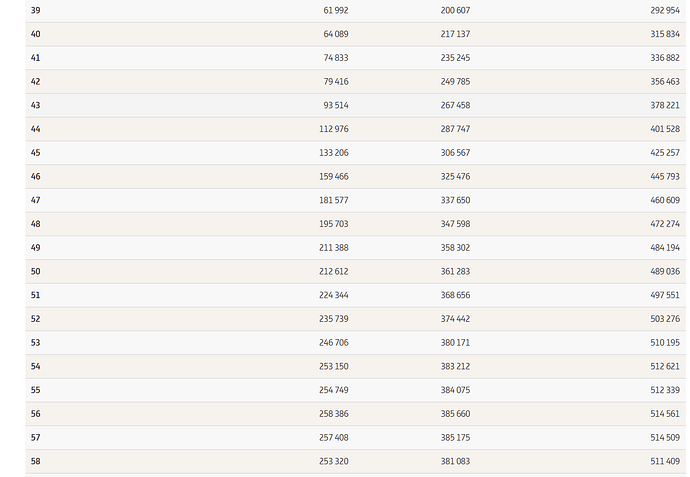Click row label 46
The width and height of the screenshot is (690, 477).
click(x=36, y=176)
